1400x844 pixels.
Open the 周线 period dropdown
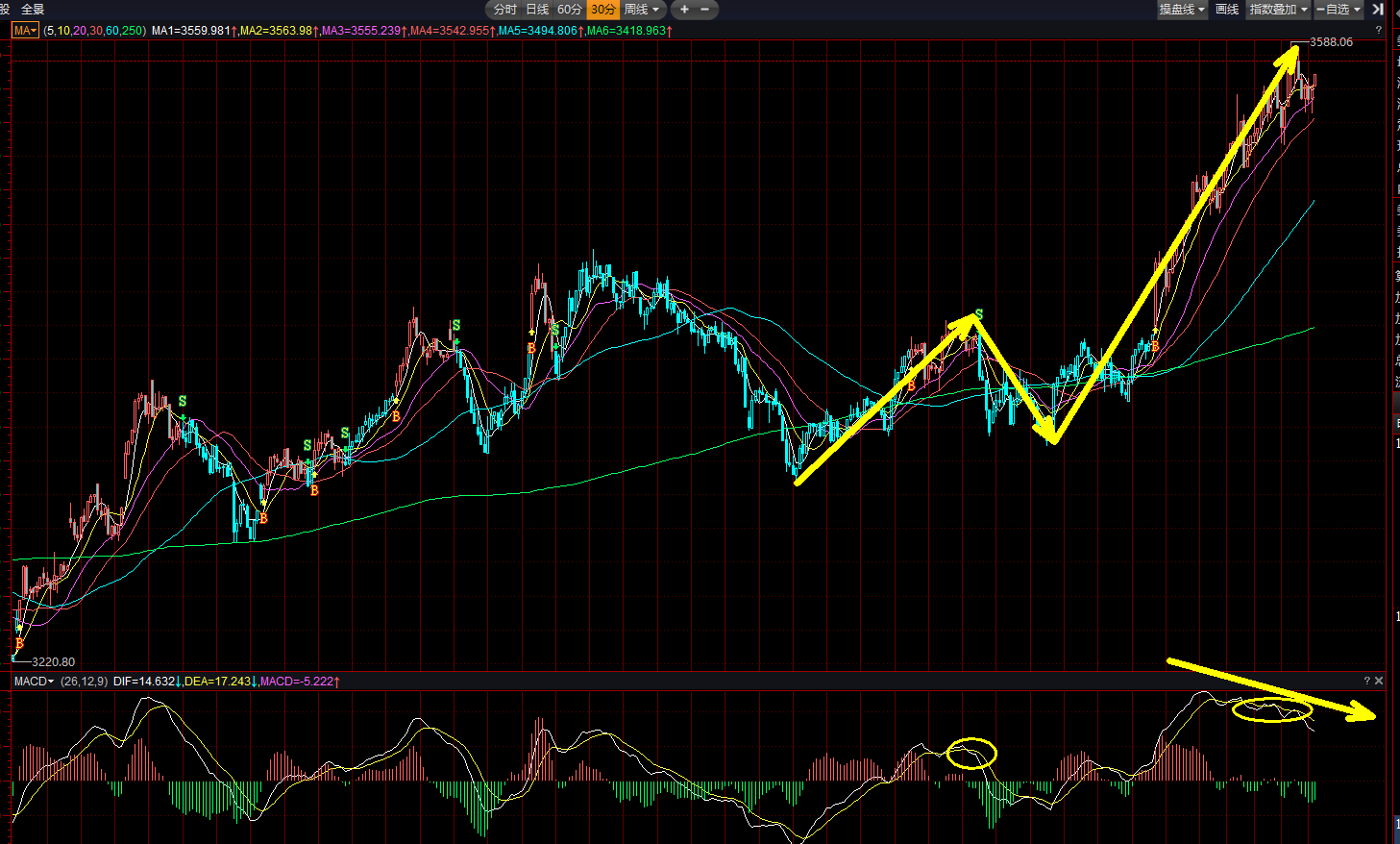point(642,10)
